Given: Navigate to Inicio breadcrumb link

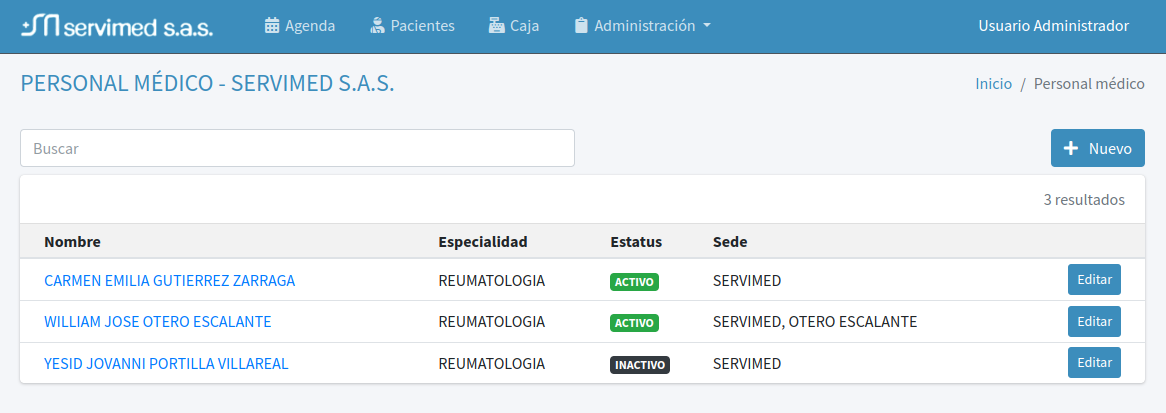Looking at the screenshot, I should (993, 84).
